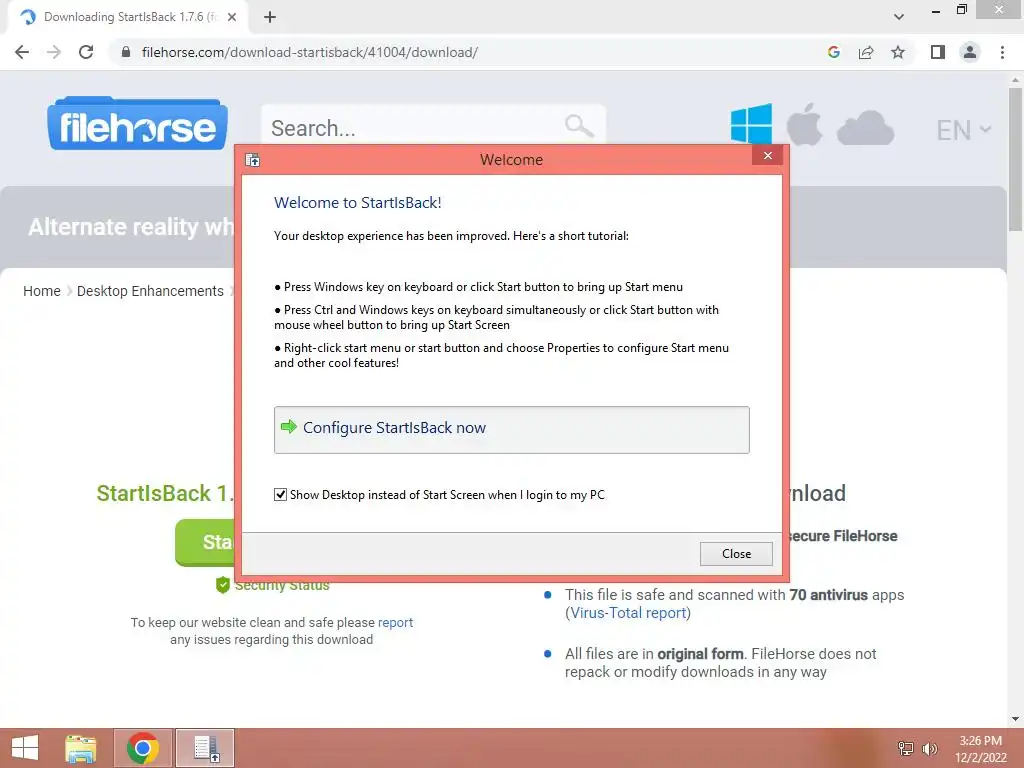The image size is (1024, 768).
Task: Click Configure StartIsBack now button
Action: tap(511, 430)
